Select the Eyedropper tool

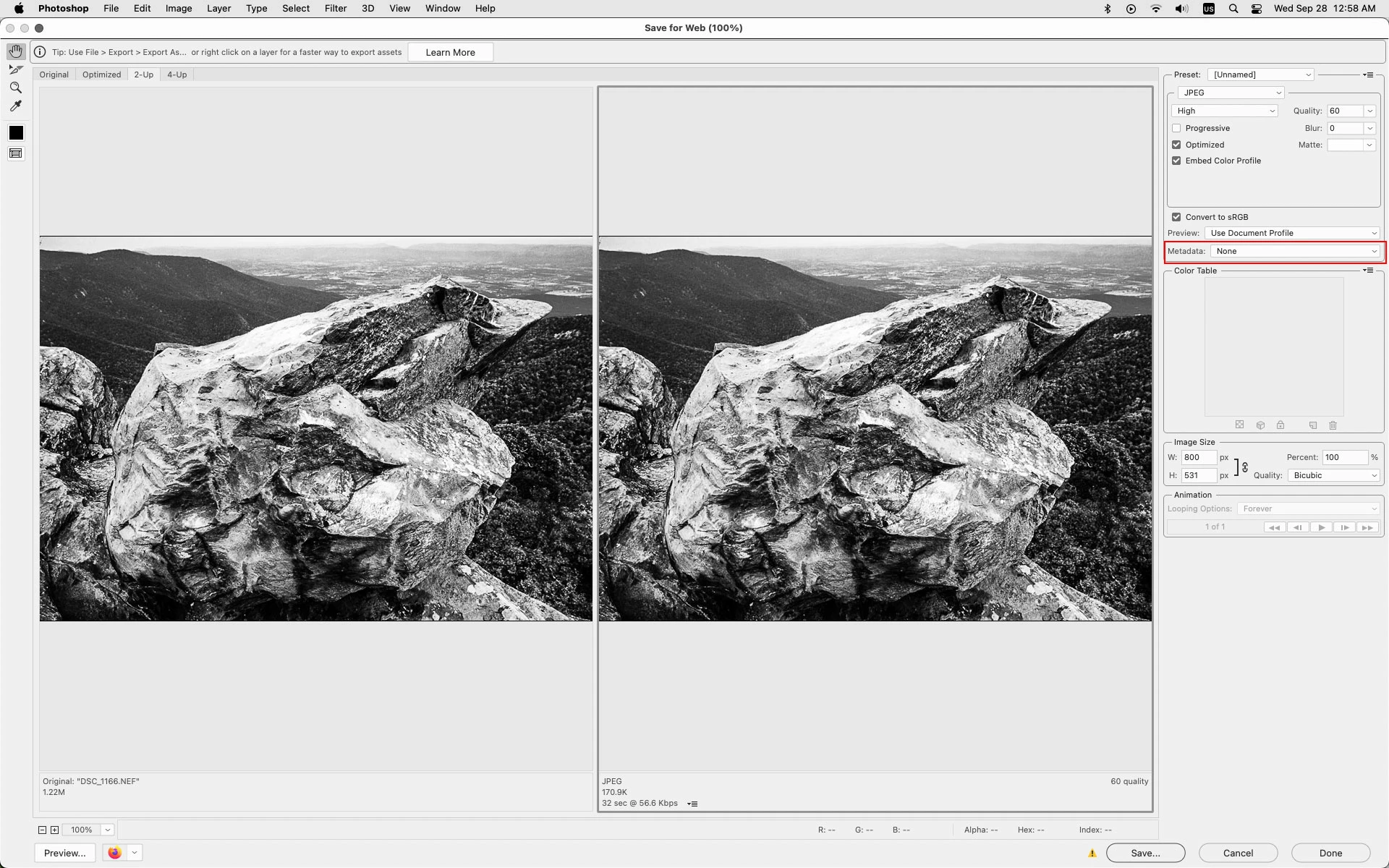pos(16,106)
